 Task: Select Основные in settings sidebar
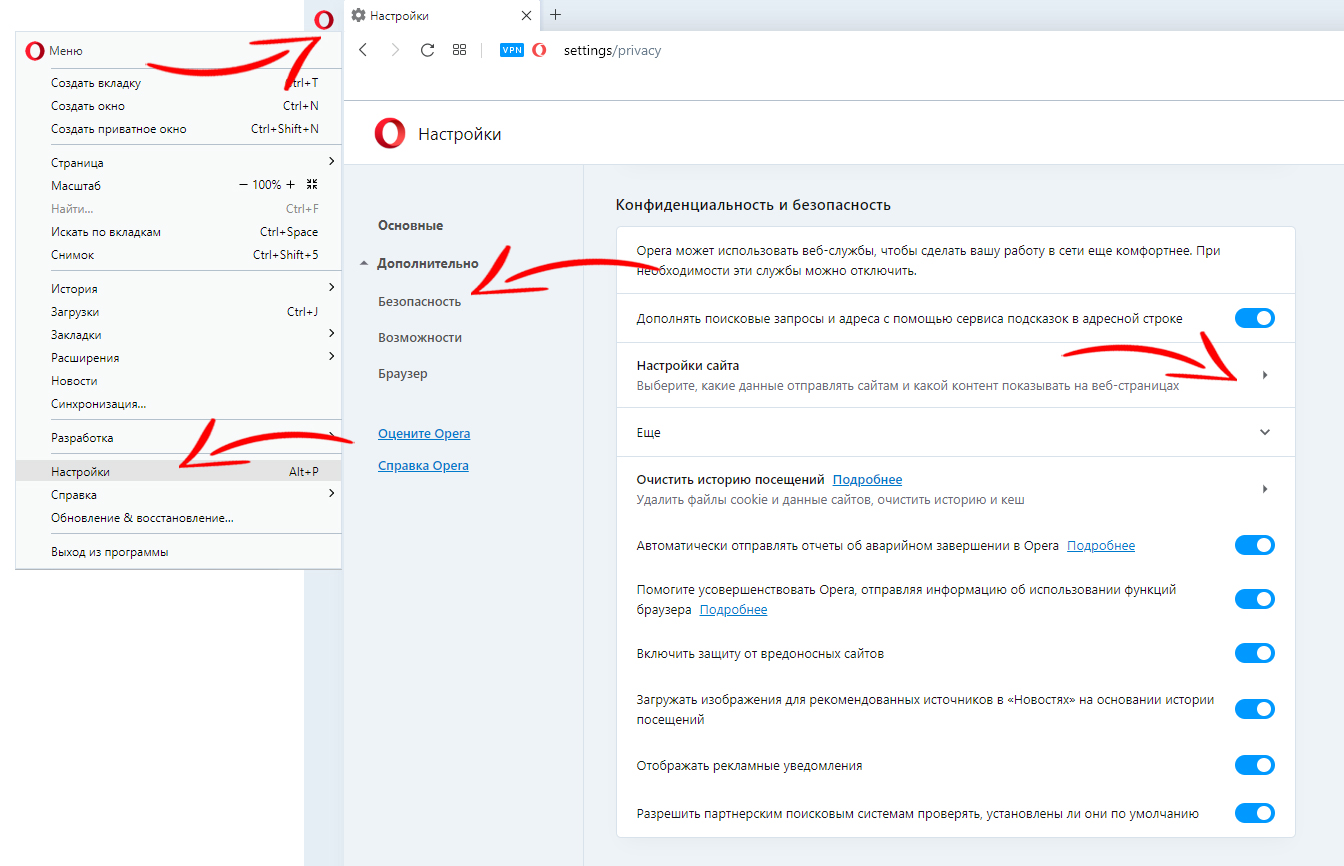pyautogui.click(x=410, y=226)
